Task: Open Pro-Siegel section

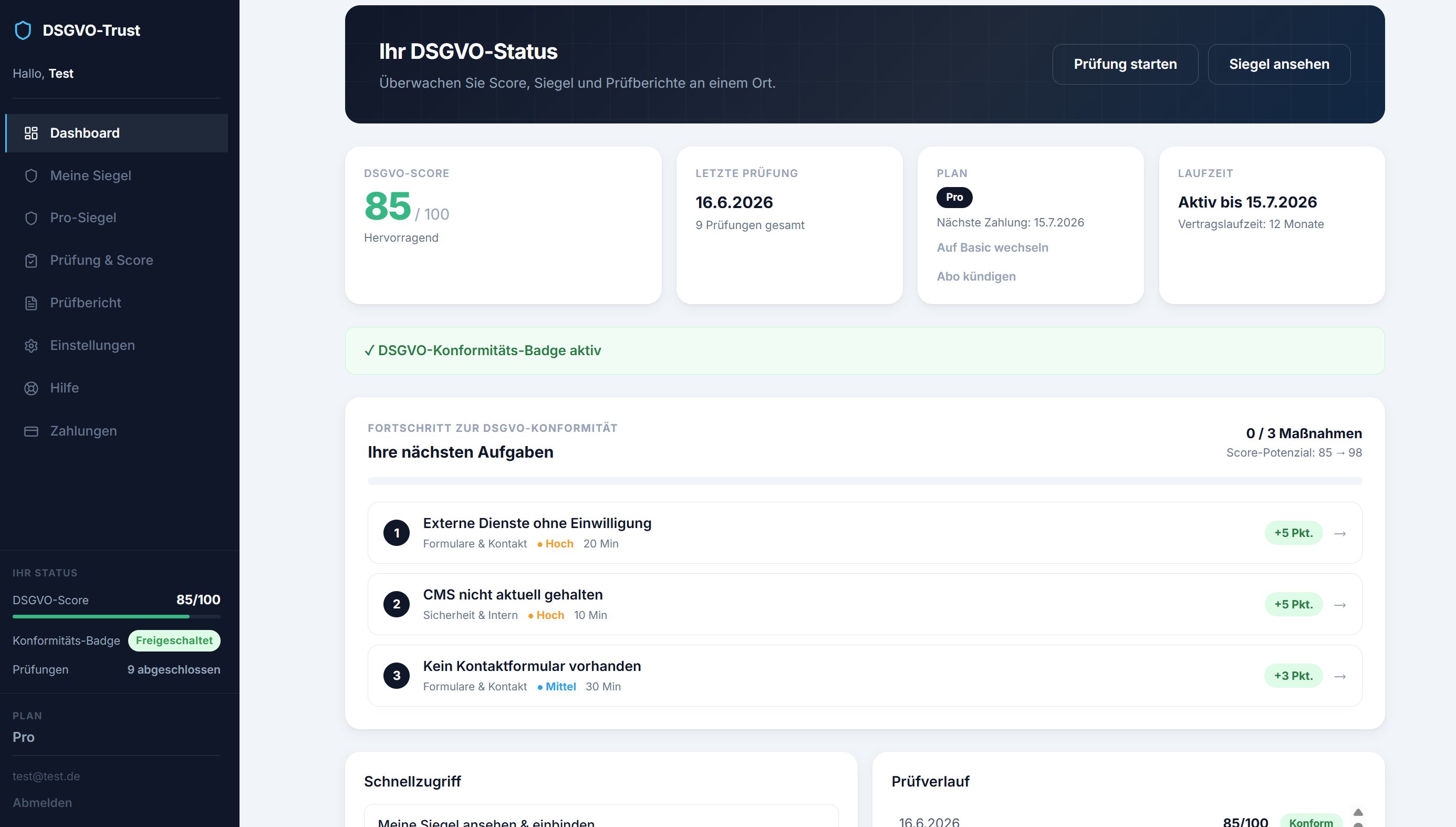Action: click(x=117, y=218)
